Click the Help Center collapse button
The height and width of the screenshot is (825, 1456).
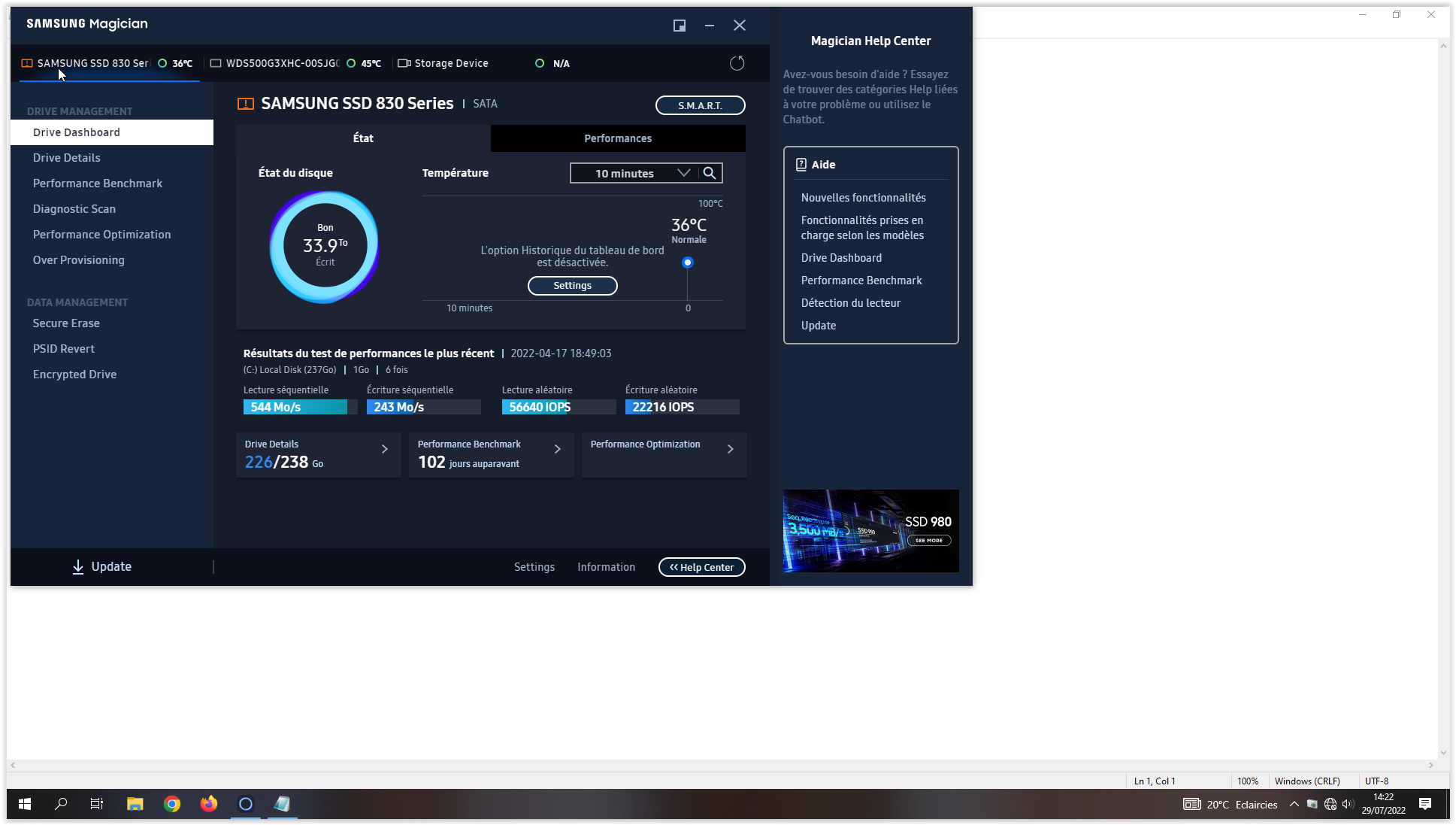point(702,567)
